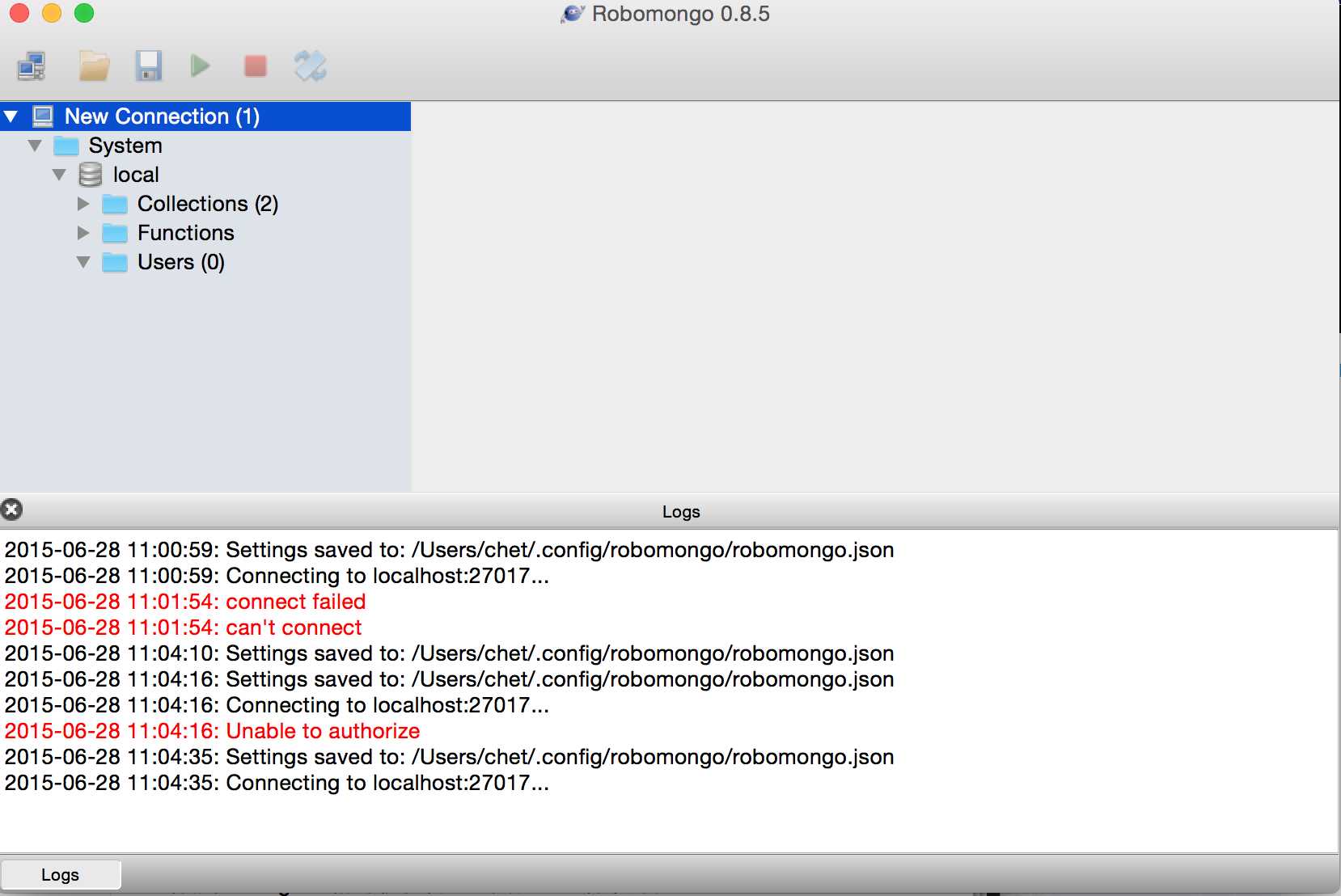Image resolution: width=1341 pixels, height=896 pixels.
Task: Open the Connect to server toolbar icon
Action: pos(32,66)
